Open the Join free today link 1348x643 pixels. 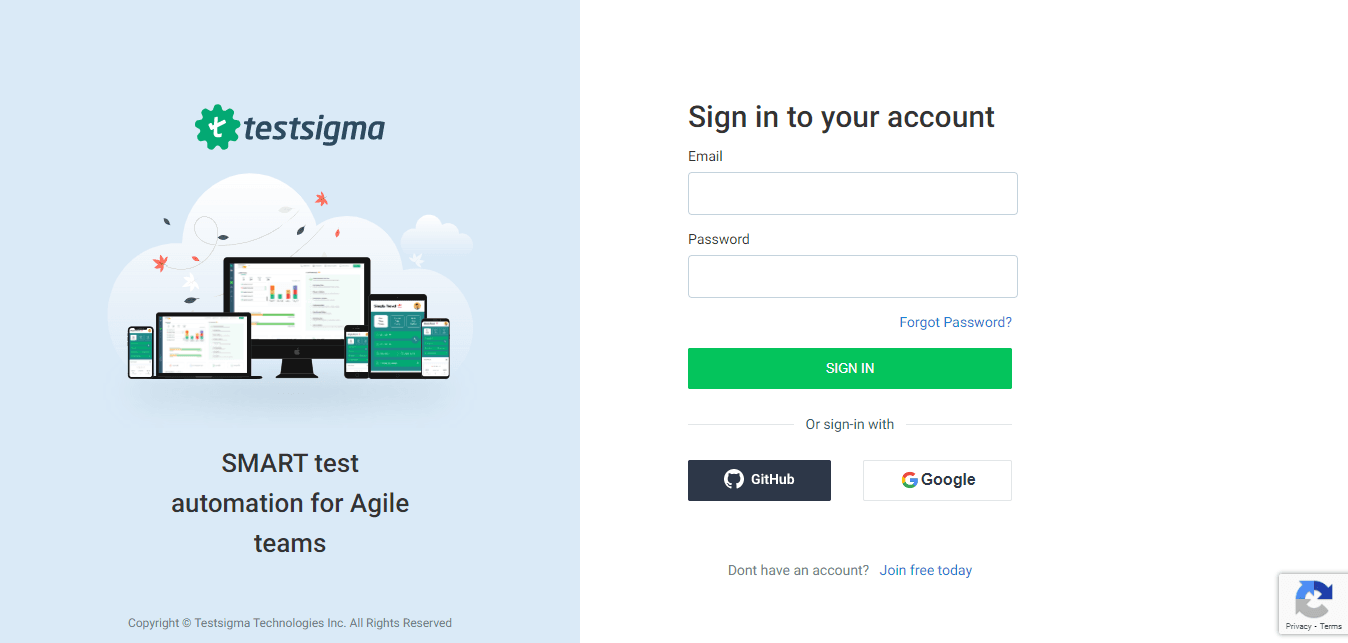tap(926, 570)
